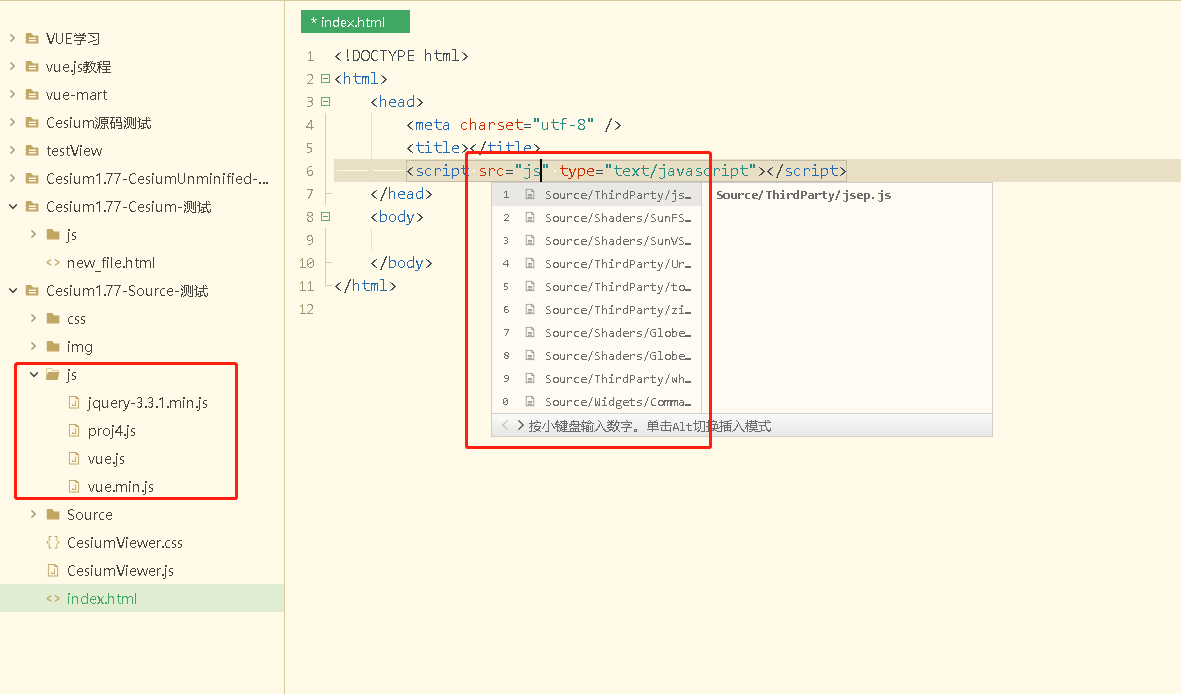Screen dimensions: 1181x694
Task: Open vue.min.js file
Action: point(121,487)
